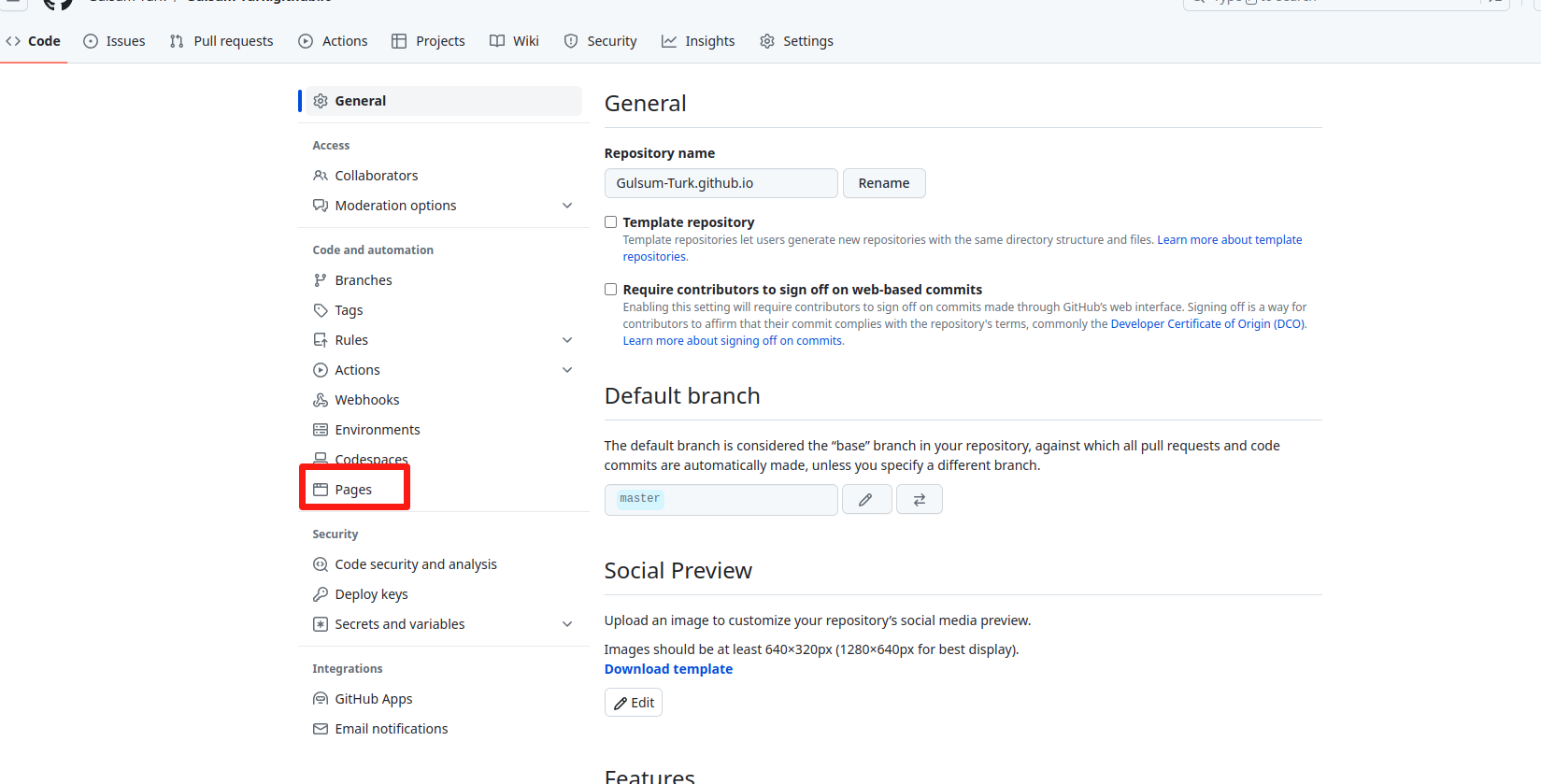This screenshot has width=1541, height=784.
Task: Open the Security tab
Action: [600, 41]
